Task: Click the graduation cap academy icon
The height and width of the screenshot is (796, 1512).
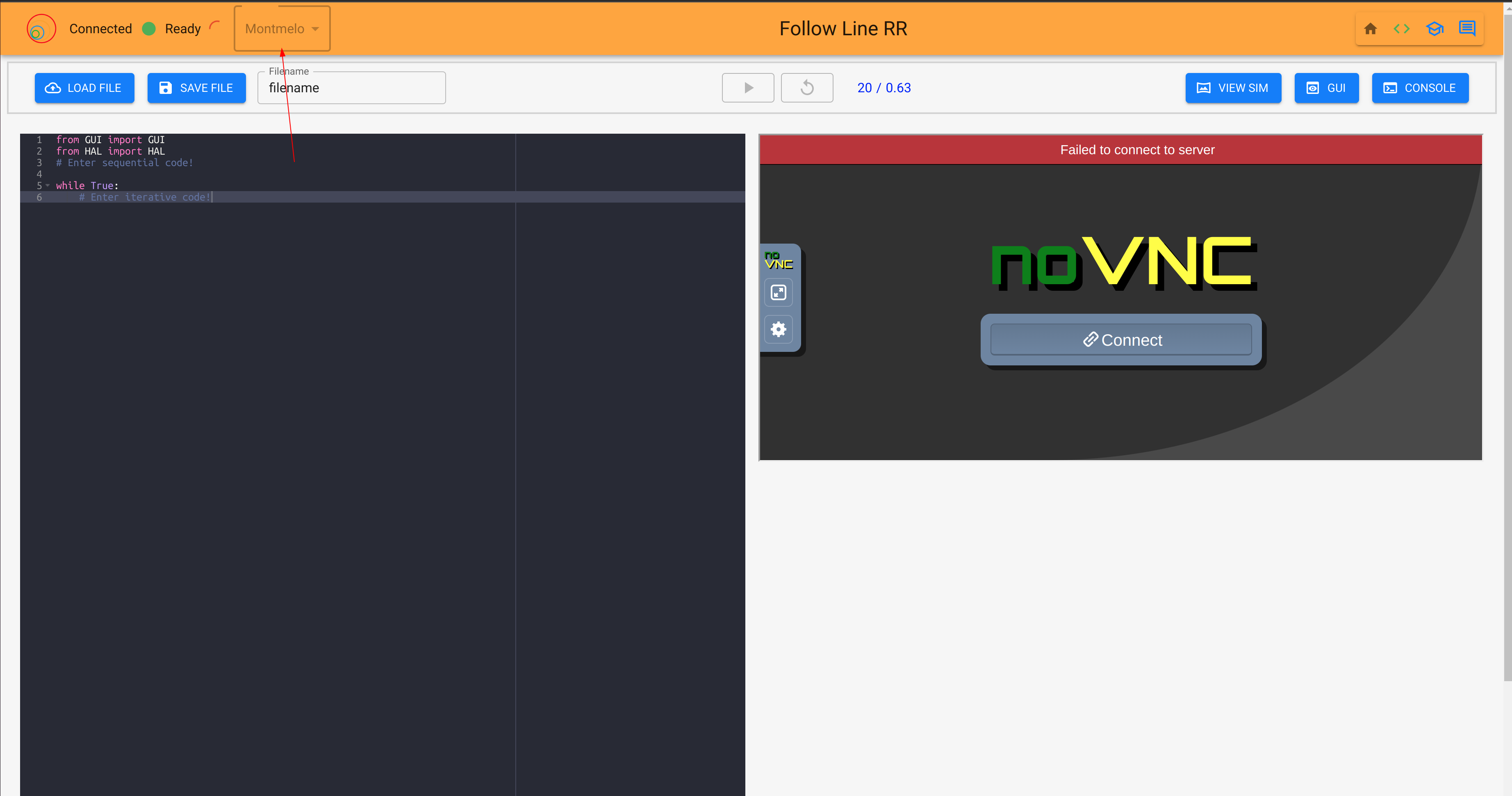Action: click(x=1435, y=28)
